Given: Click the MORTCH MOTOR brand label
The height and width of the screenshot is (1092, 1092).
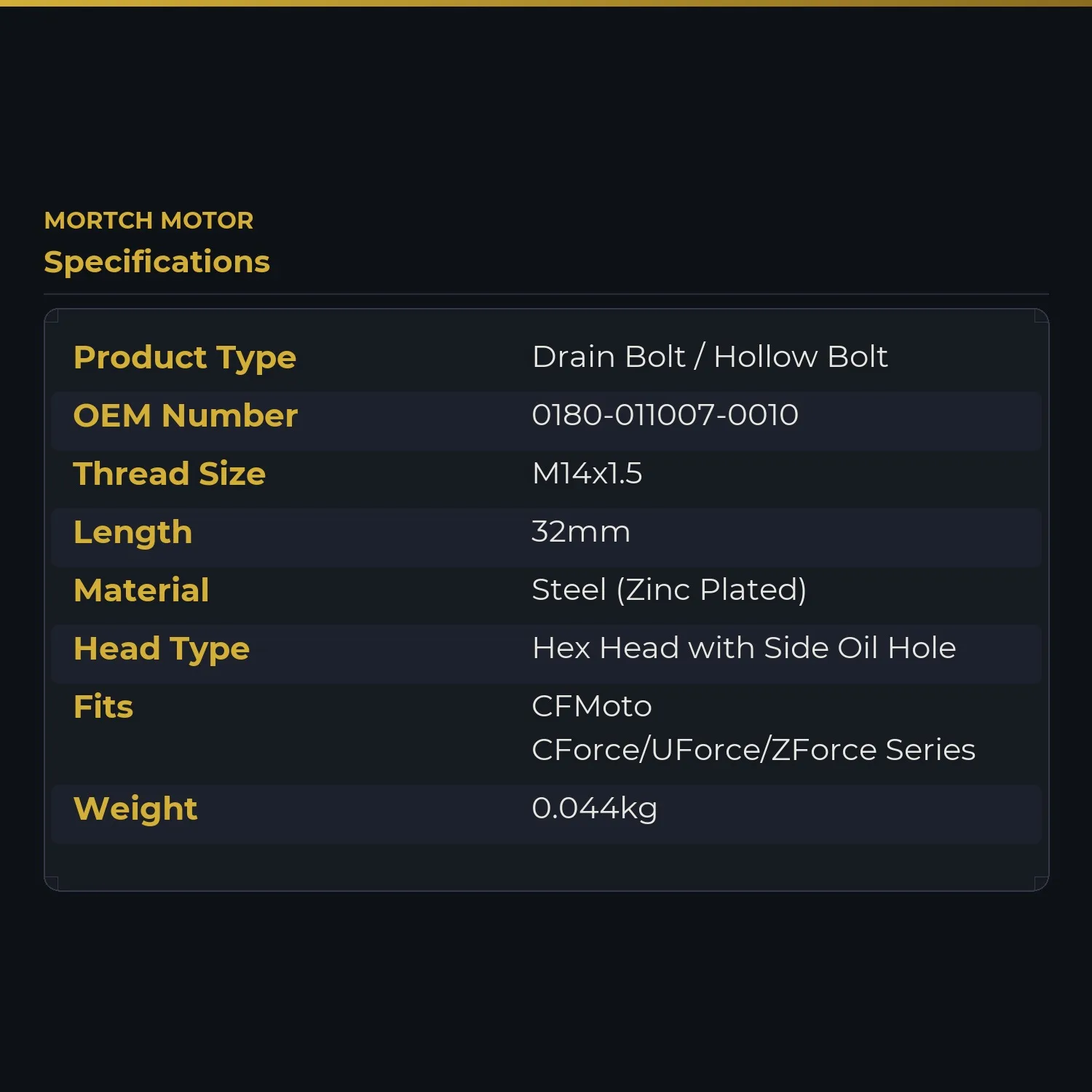Looking at the screenshot, I should coord(149,220).
